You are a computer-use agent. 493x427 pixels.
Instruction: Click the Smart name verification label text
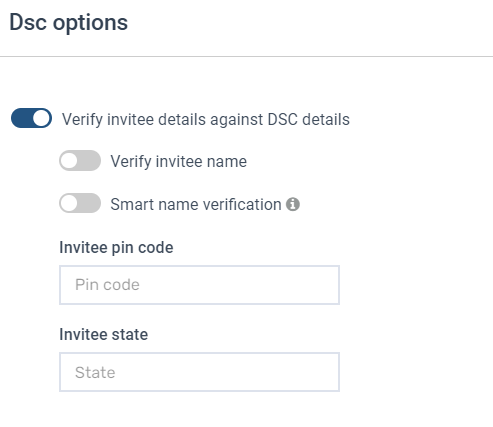click(196, 204)
